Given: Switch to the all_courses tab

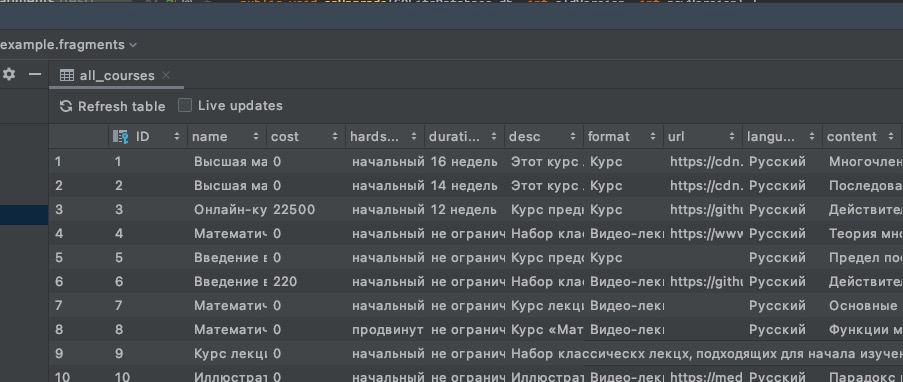Looking at the screenshot, I should pyautogui.click(x=116, y=75).
